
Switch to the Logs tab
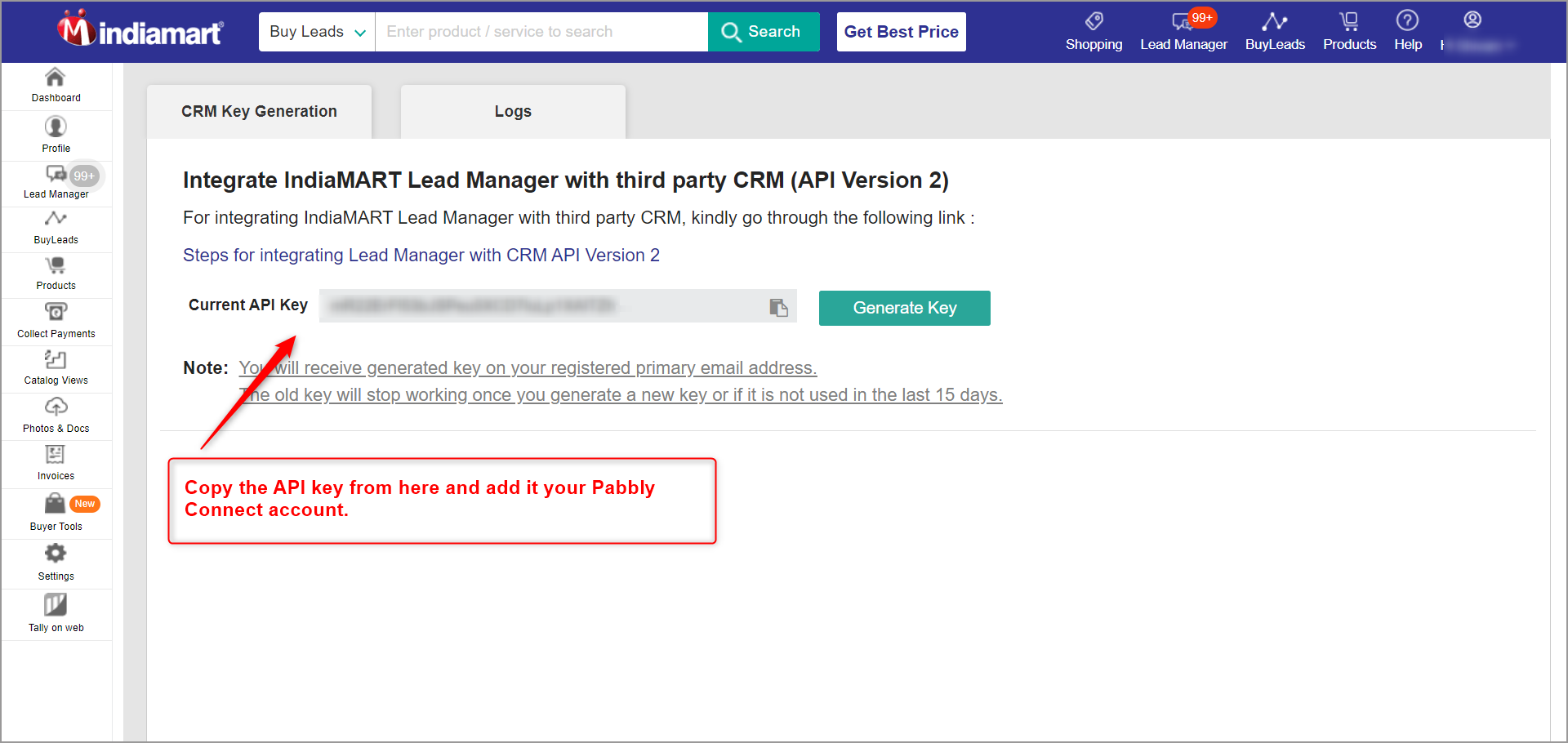coord(513,112)
